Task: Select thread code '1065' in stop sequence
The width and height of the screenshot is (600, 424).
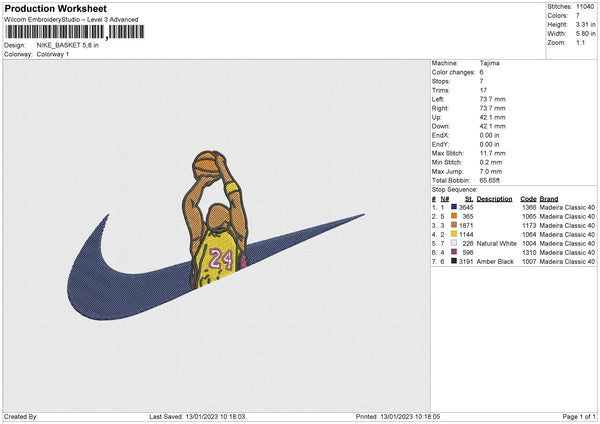Action: [x=529, y=216]
